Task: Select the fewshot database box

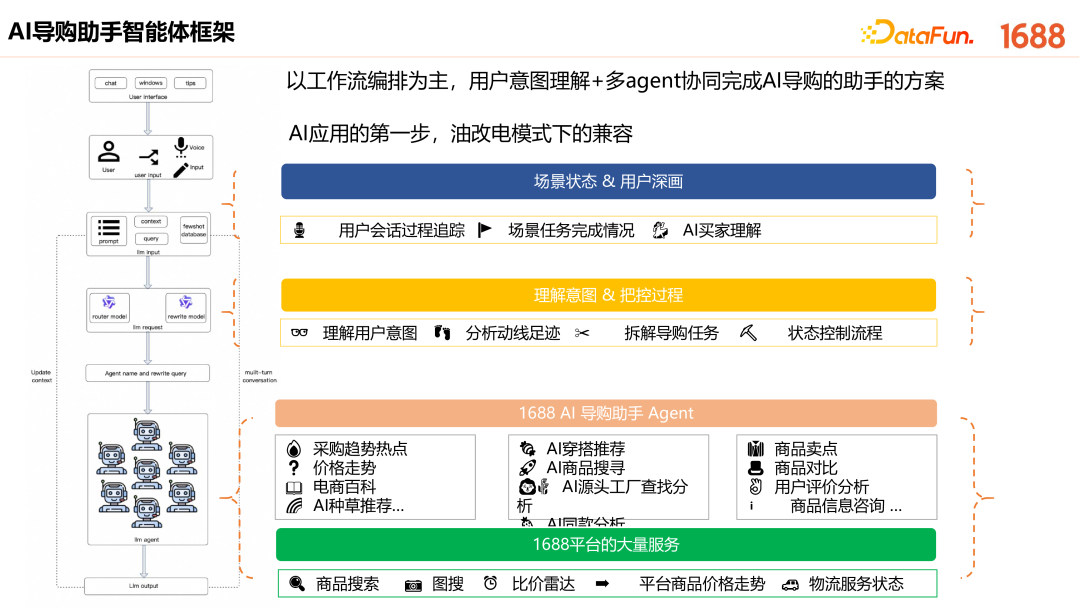Action: 194,230
